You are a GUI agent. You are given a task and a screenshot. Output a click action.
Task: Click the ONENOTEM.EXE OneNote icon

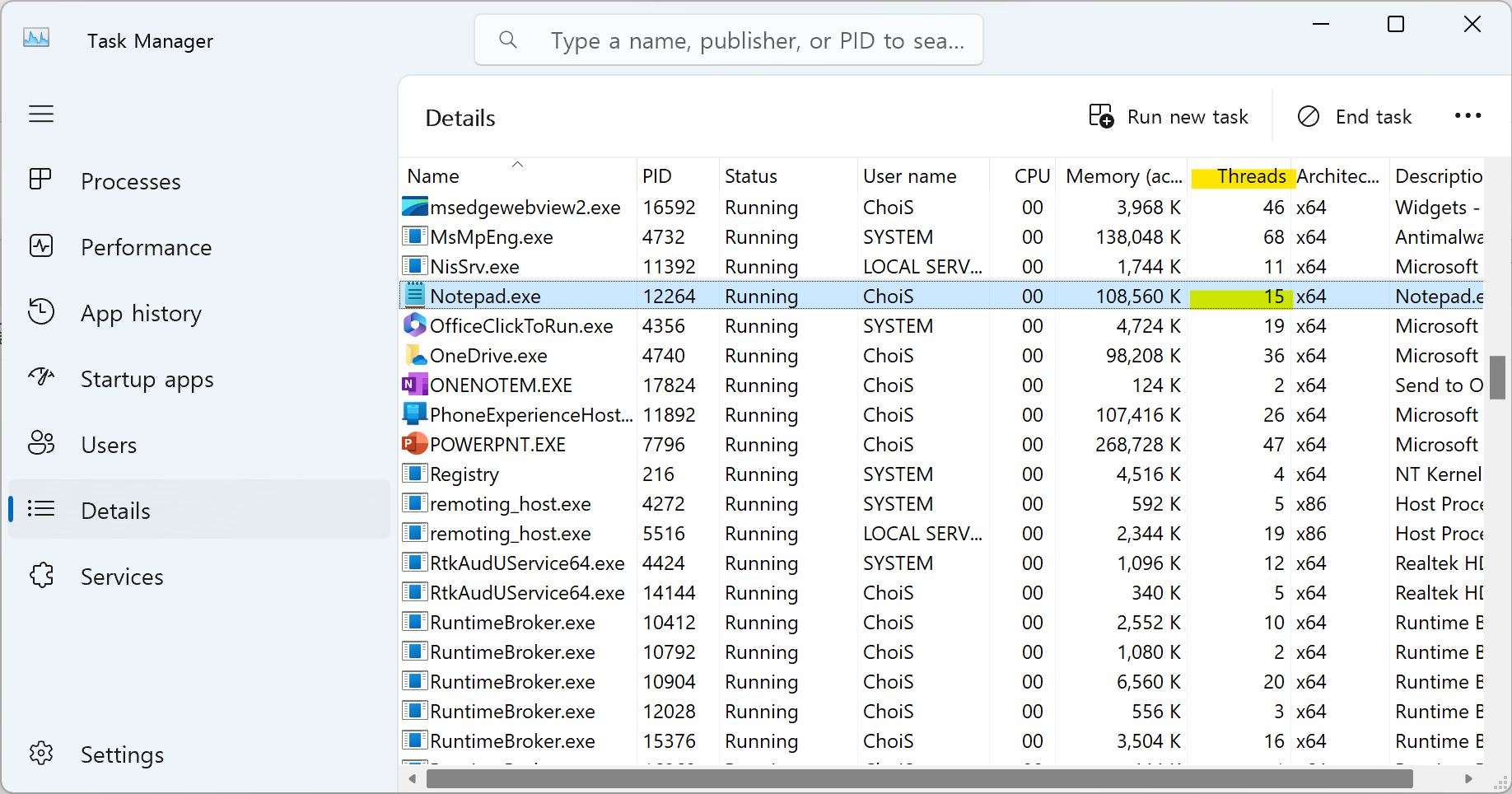point(414,384)
